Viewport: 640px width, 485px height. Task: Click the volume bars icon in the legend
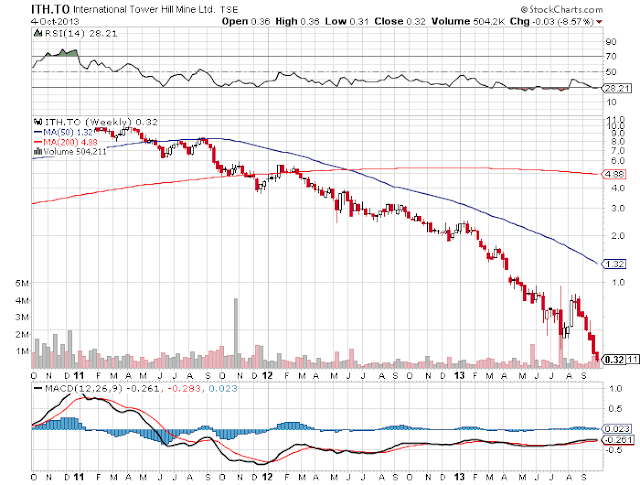point(38,151)
